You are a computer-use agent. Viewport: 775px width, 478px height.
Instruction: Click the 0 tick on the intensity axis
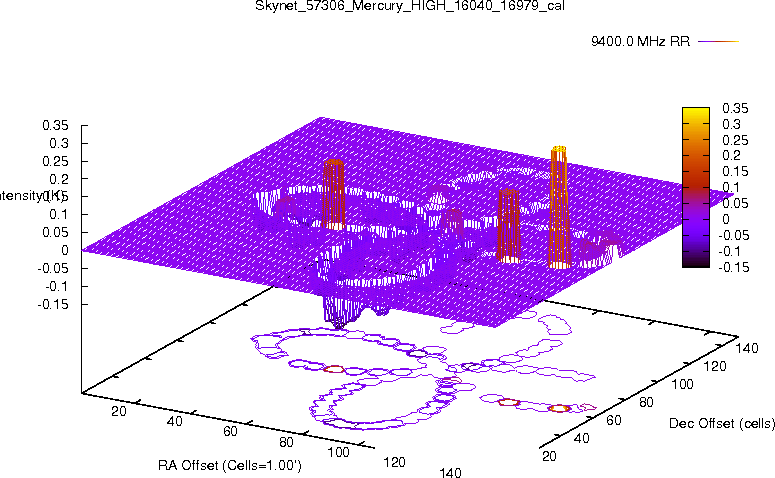click(64, 251)
